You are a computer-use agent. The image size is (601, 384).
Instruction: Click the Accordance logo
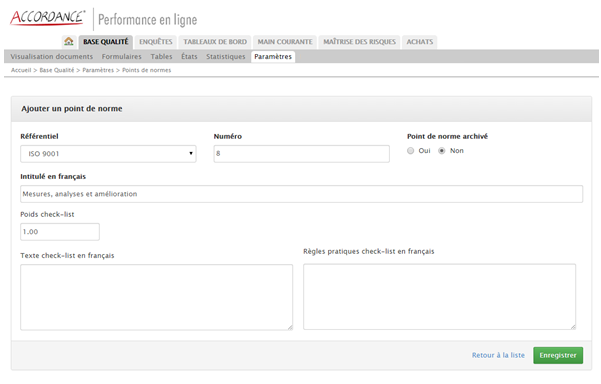(x=48, y=18)
